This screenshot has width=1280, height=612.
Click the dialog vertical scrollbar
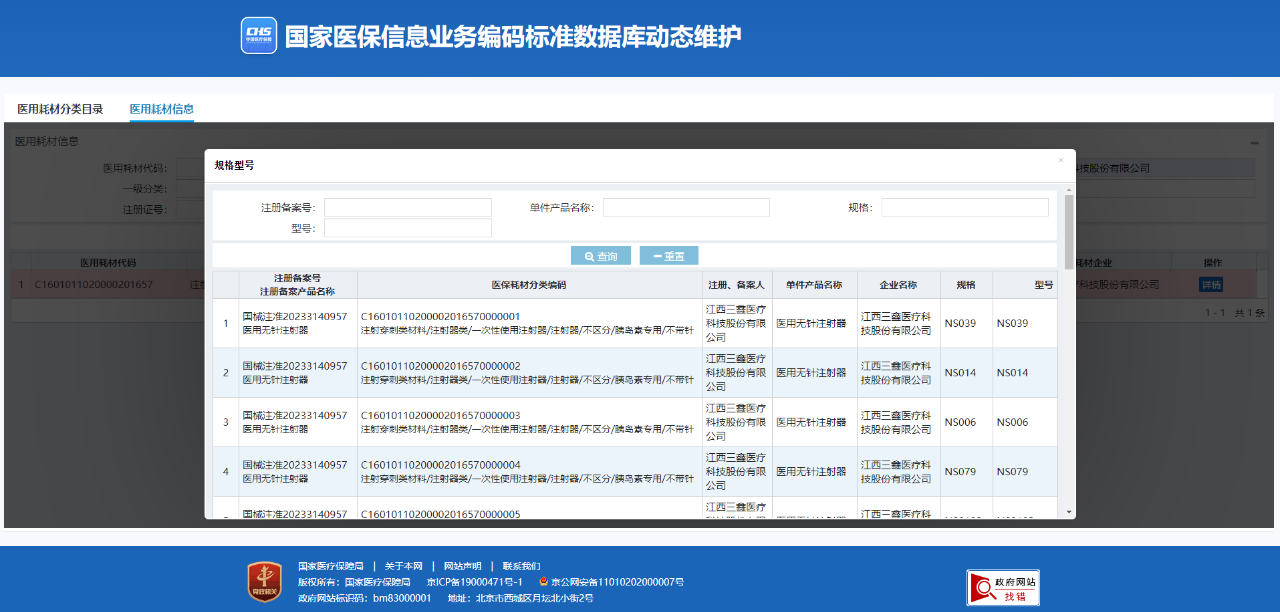tap(1069, 232)
